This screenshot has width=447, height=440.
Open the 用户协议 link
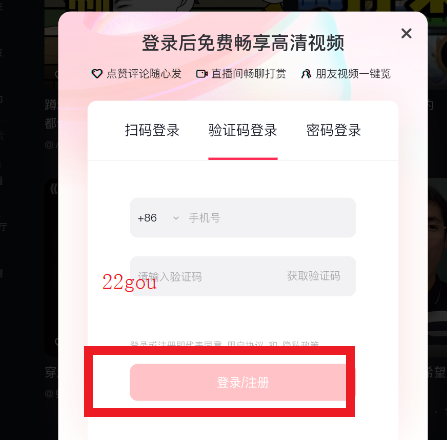point(245,344)
